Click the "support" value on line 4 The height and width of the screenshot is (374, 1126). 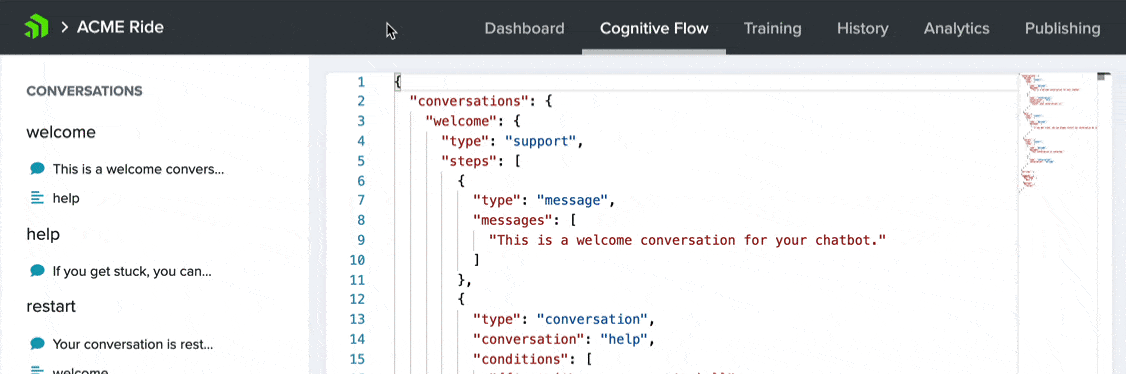click(540, 141)
